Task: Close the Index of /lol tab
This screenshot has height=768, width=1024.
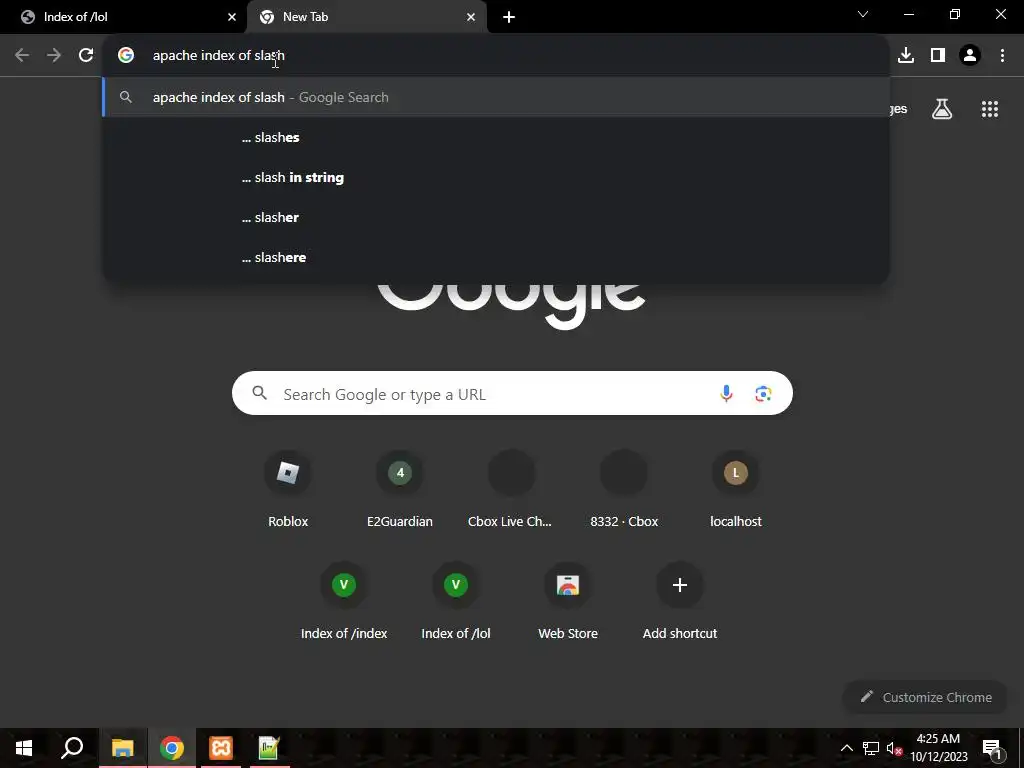Action: point(232,17)
